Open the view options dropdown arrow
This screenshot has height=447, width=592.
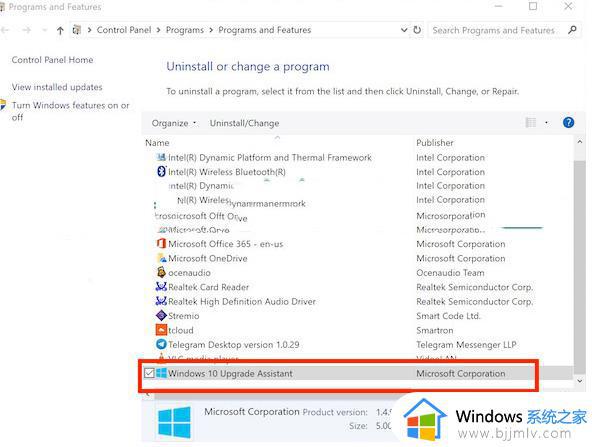(546, 122)
